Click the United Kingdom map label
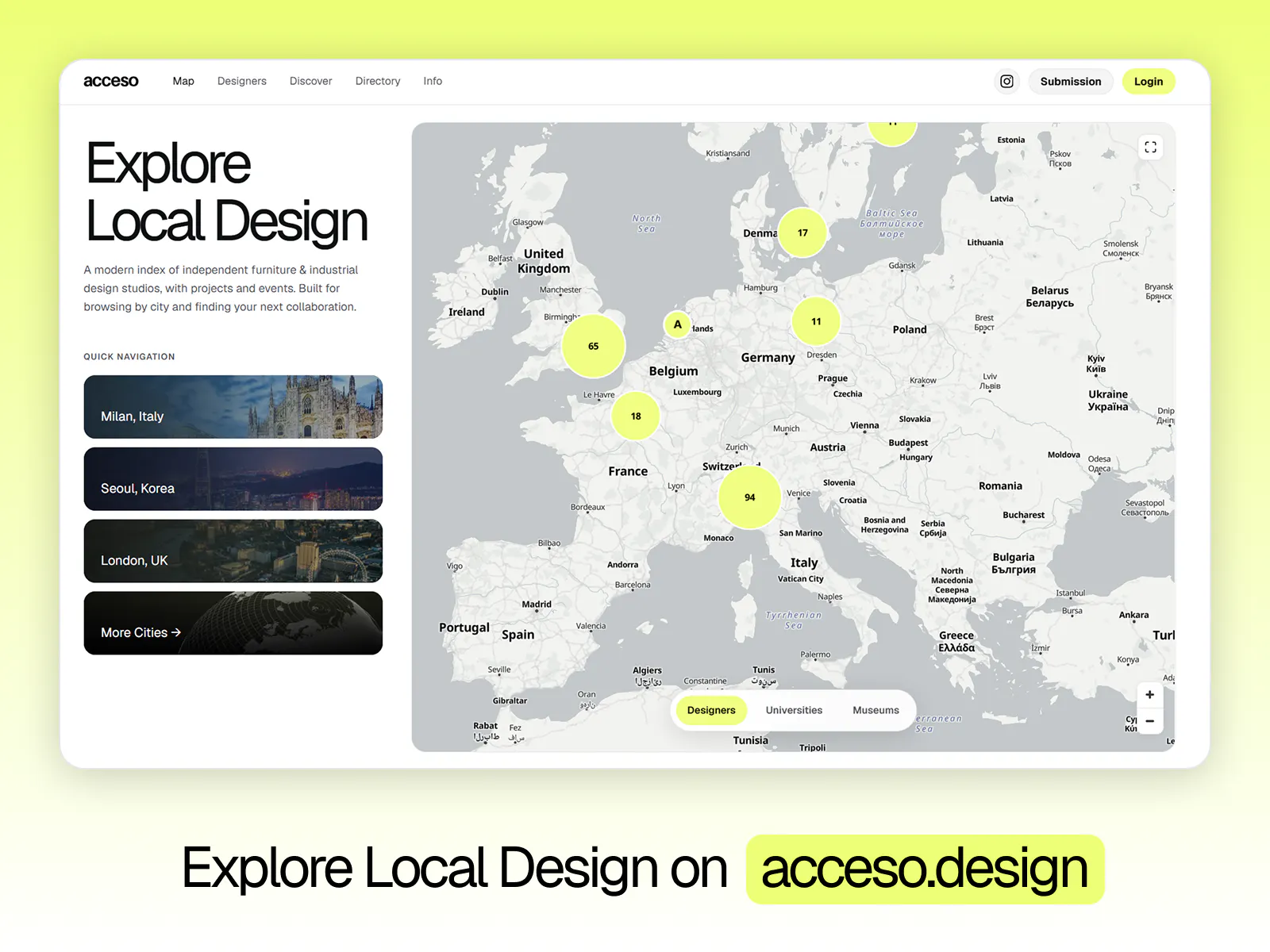 click(x=544, y=261)
